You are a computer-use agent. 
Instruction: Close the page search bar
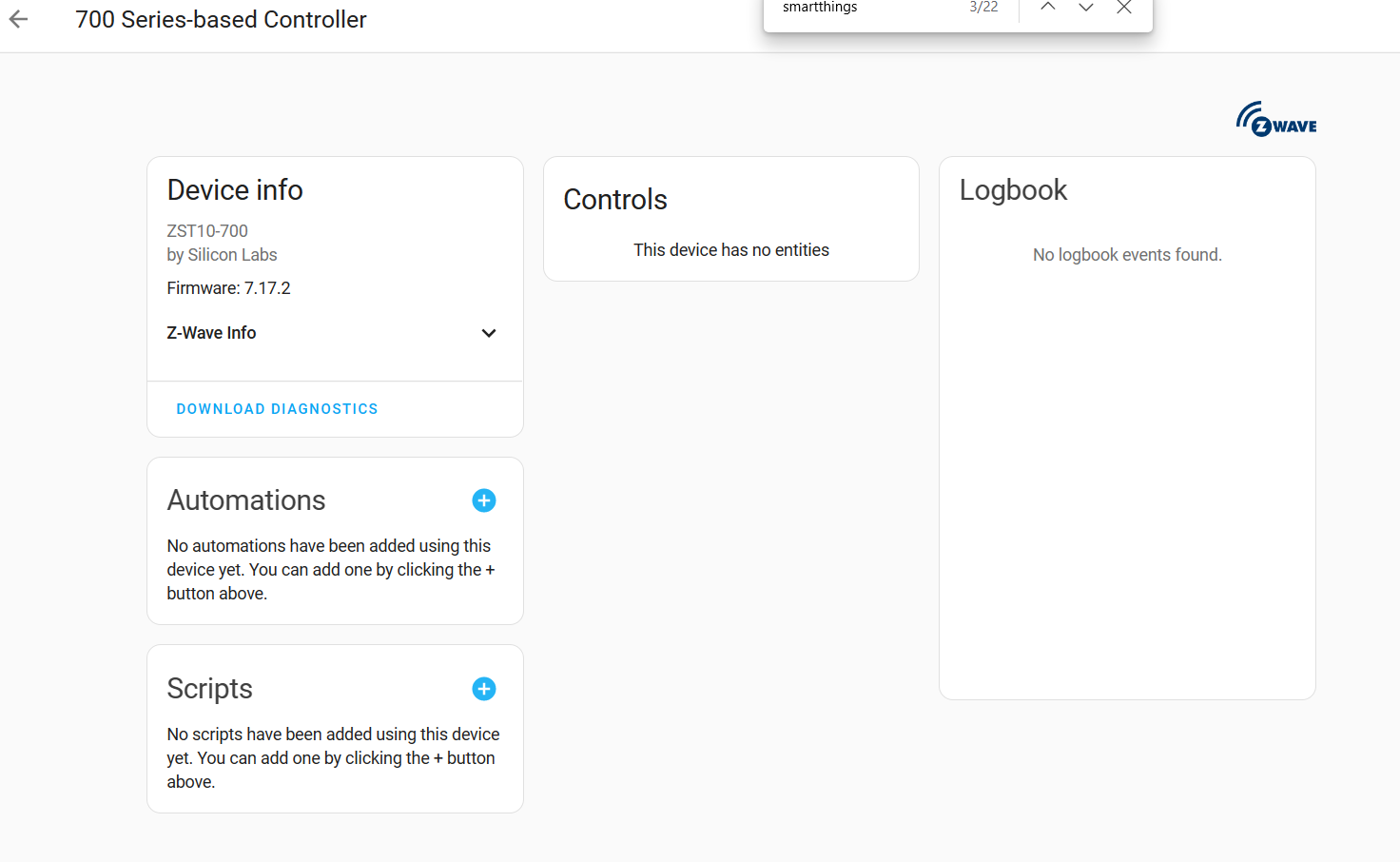pyautogui.click(x=1123, y=8)
